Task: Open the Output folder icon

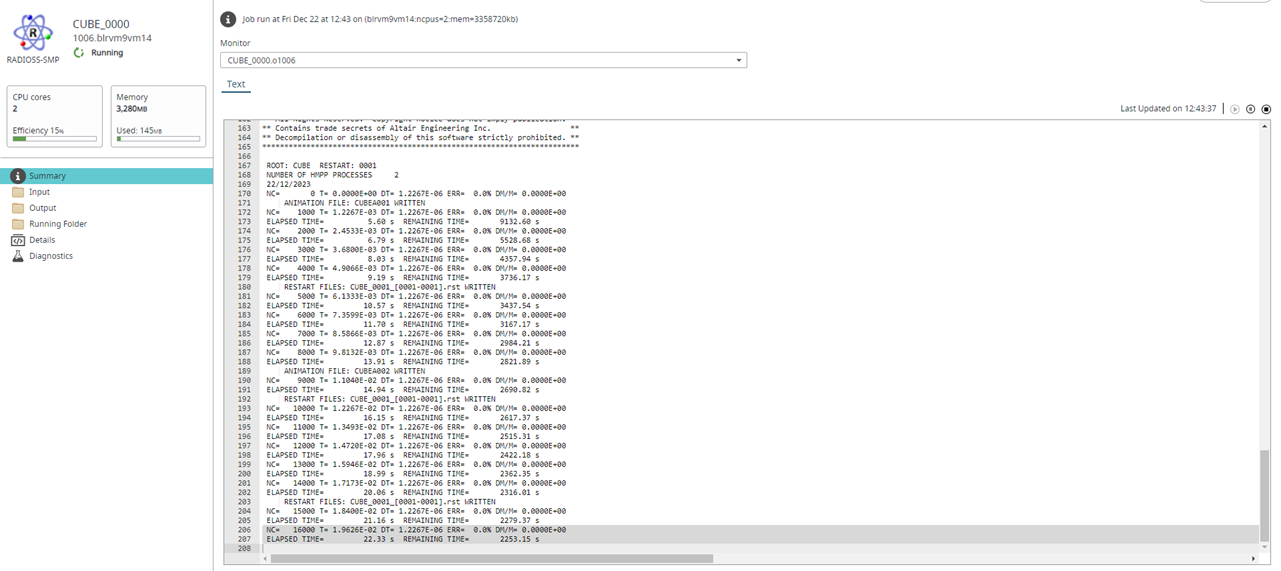Action: point(18,208)
